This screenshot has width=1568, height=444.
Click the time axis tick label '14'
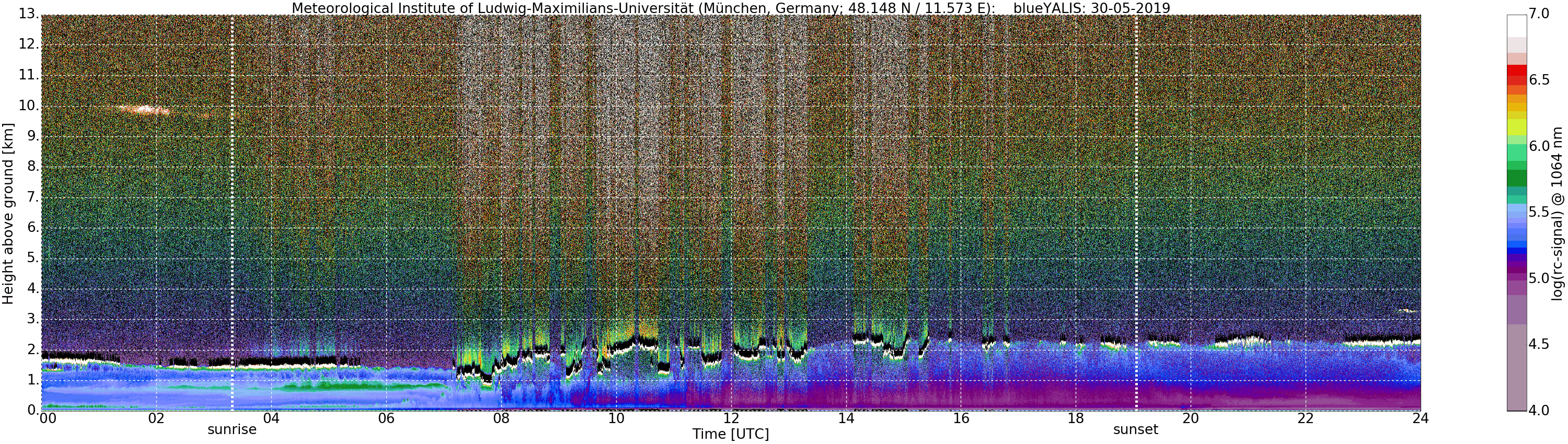(x=846, y=418)
